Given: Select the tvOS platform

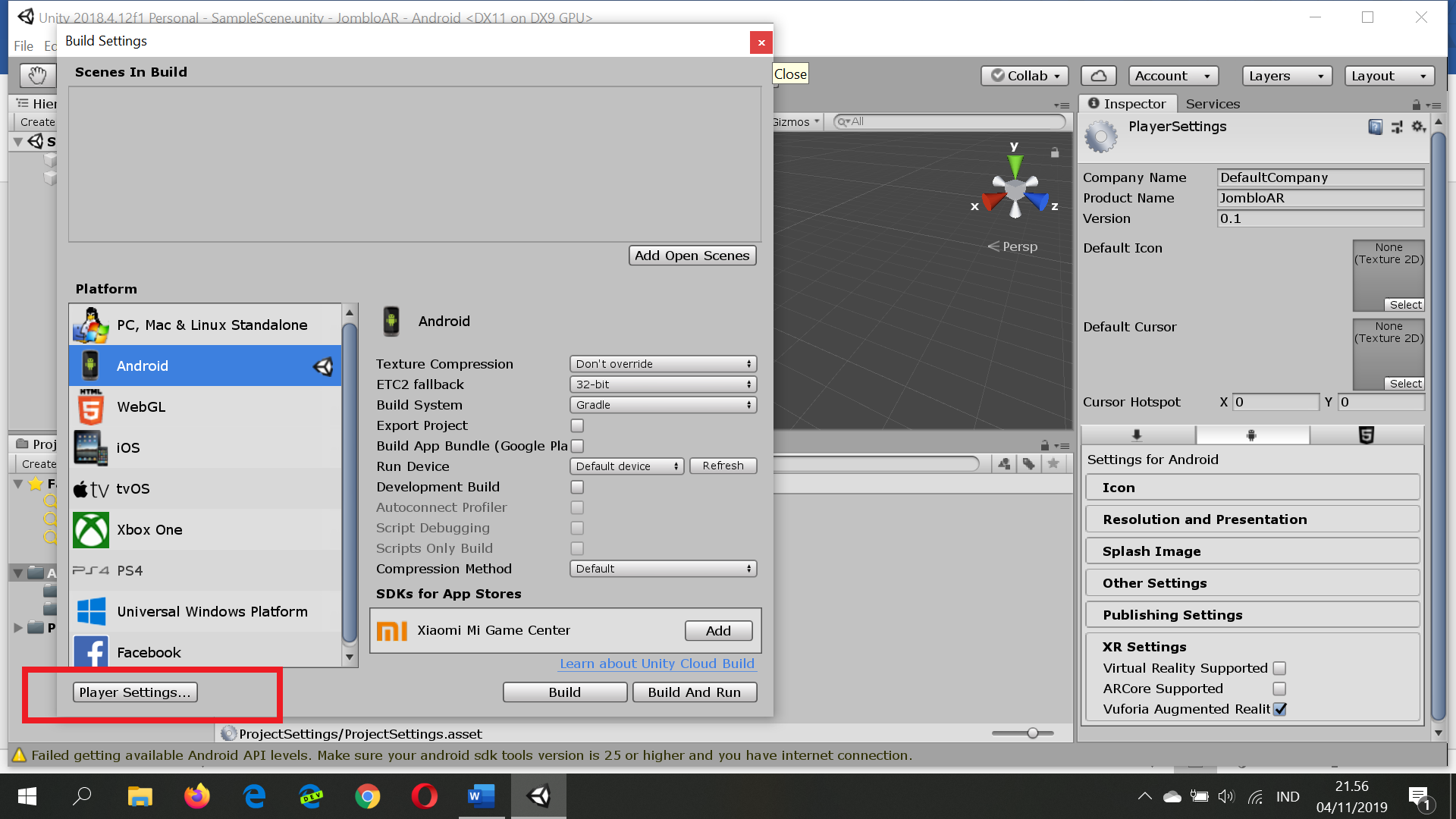Looking at the screenshot, I should point(206,488).
